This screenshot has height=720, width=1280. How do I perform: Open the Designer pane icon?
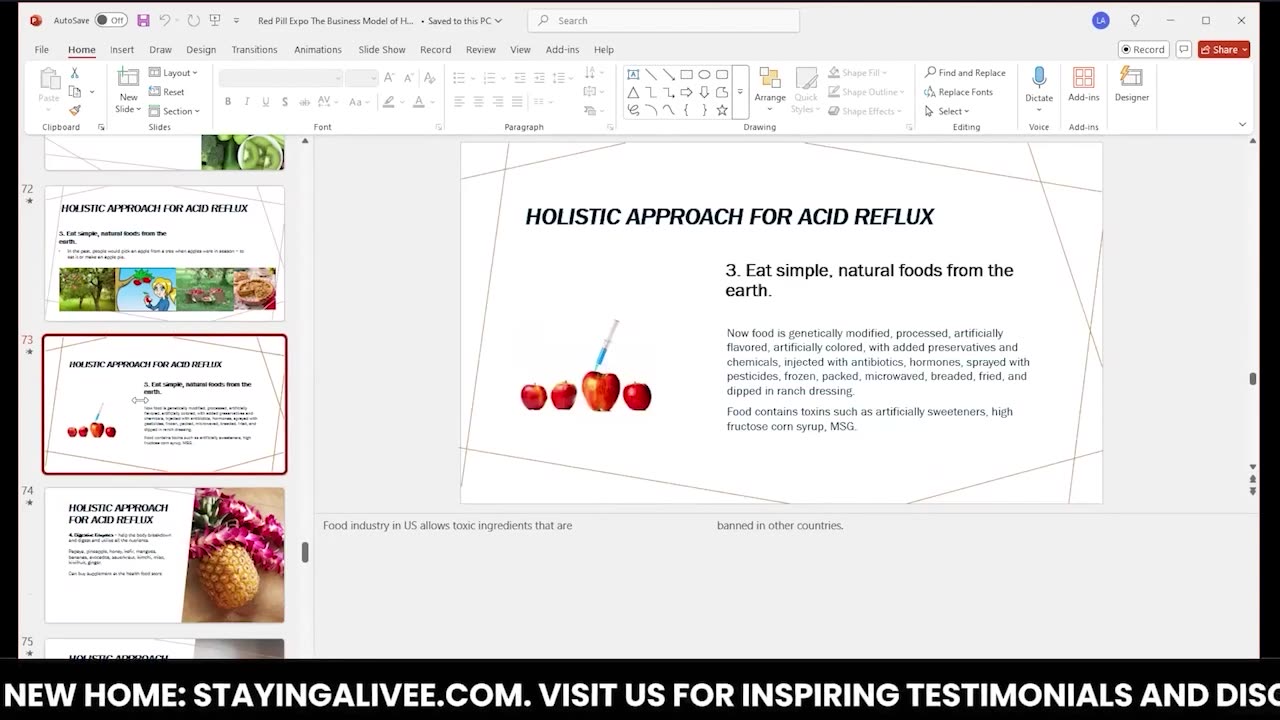[1132, 78]
